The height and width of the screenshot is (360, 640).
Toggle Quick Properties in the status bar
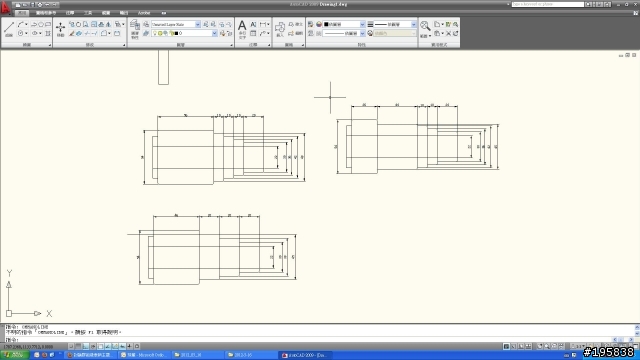click(137, 346)
